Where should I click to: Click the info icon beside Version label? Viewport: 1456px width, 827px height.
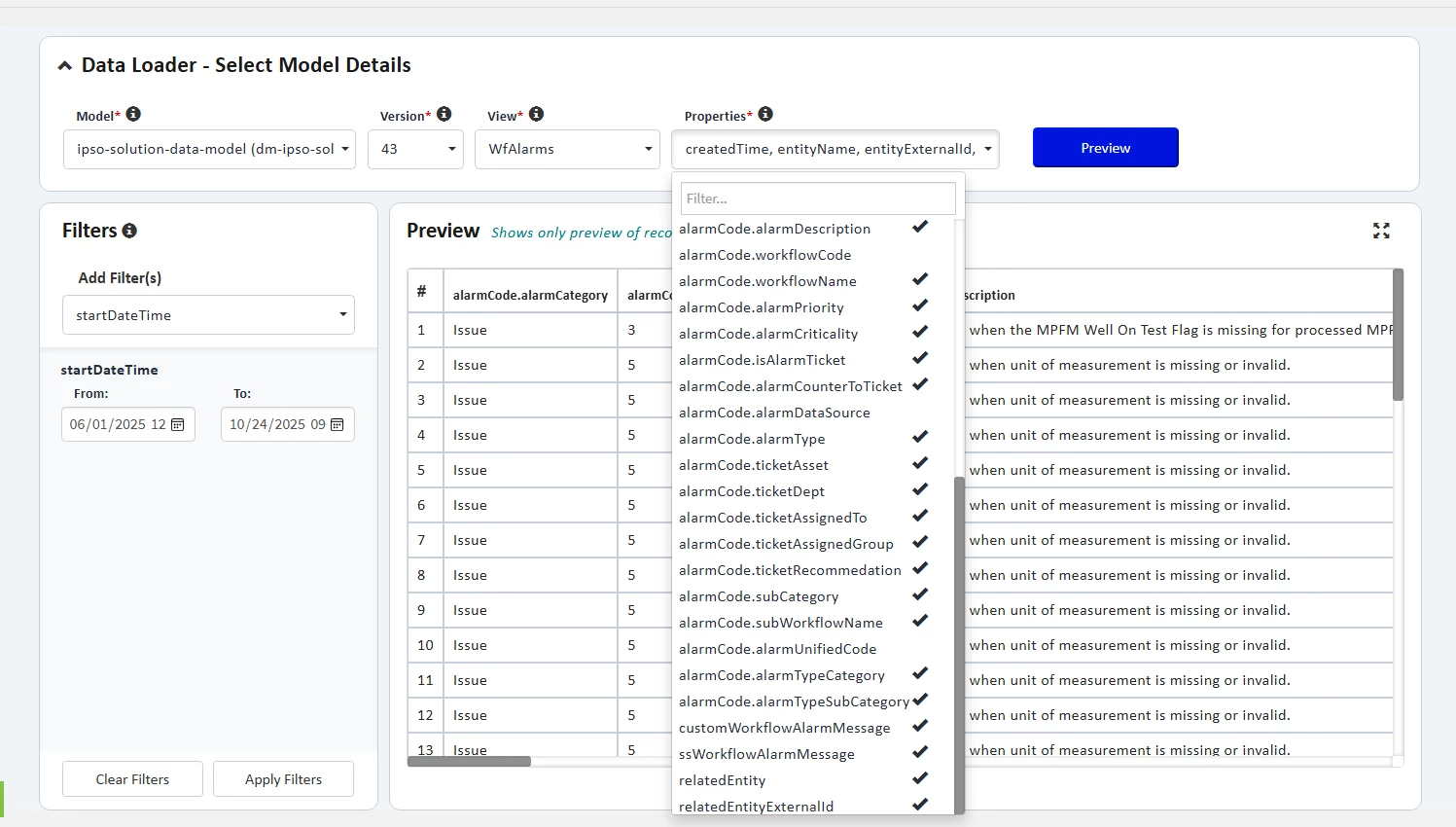pyautogui.click(x=444, y=115)
